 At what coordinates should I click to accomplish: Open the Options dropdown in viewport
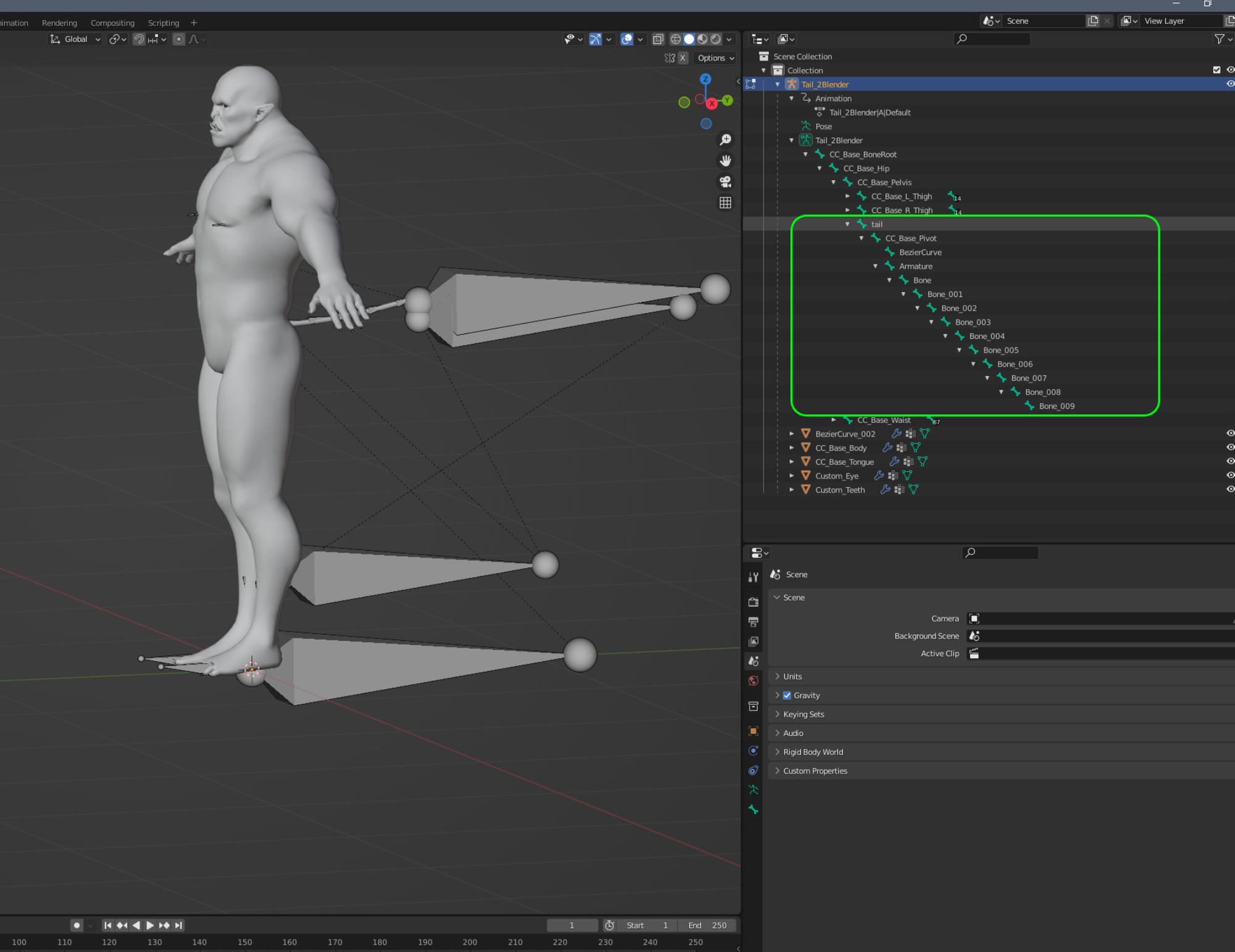[716, 58]
